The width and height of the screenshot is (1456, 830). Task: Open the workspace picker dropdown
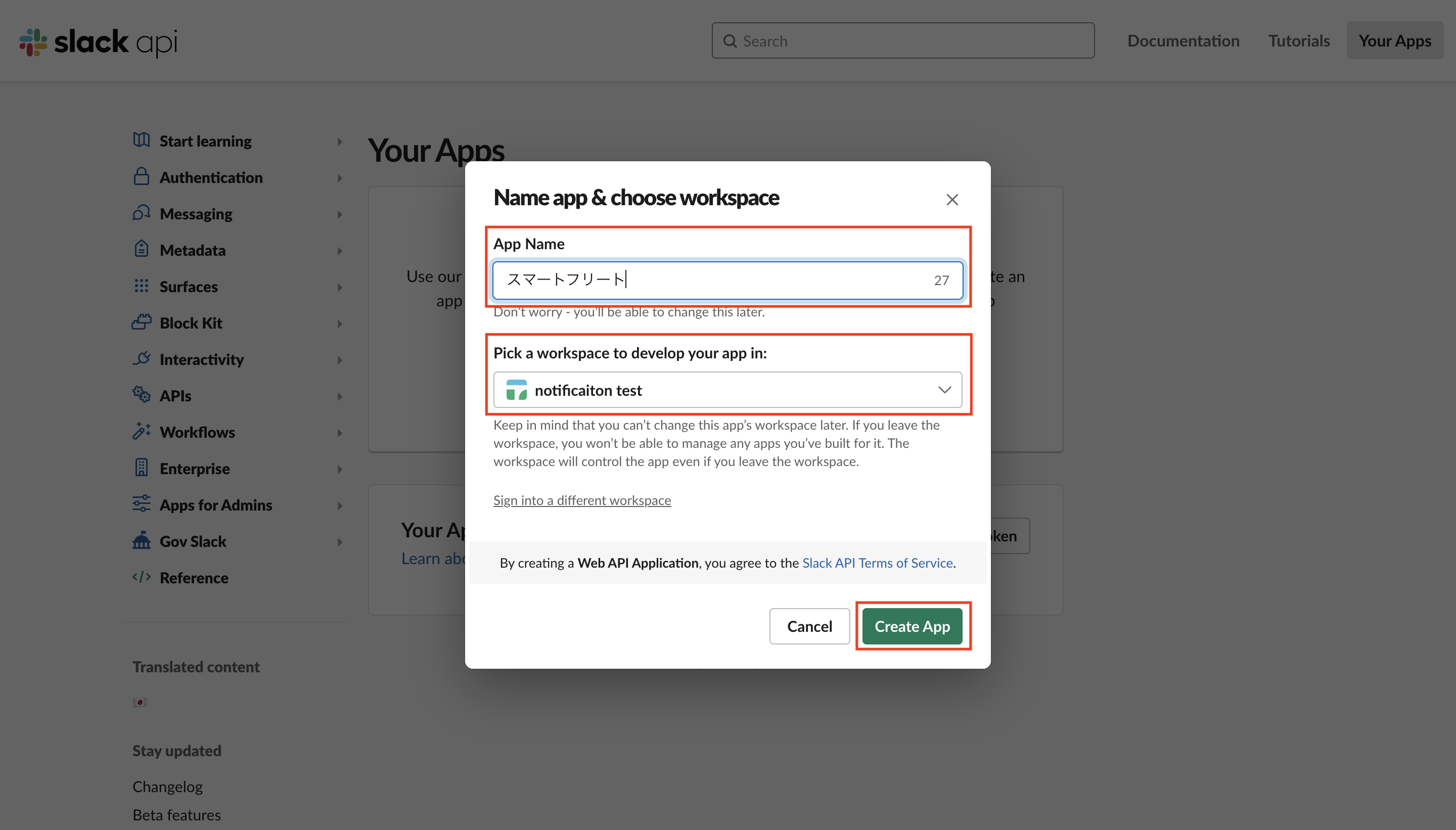[x=727, y=390]
